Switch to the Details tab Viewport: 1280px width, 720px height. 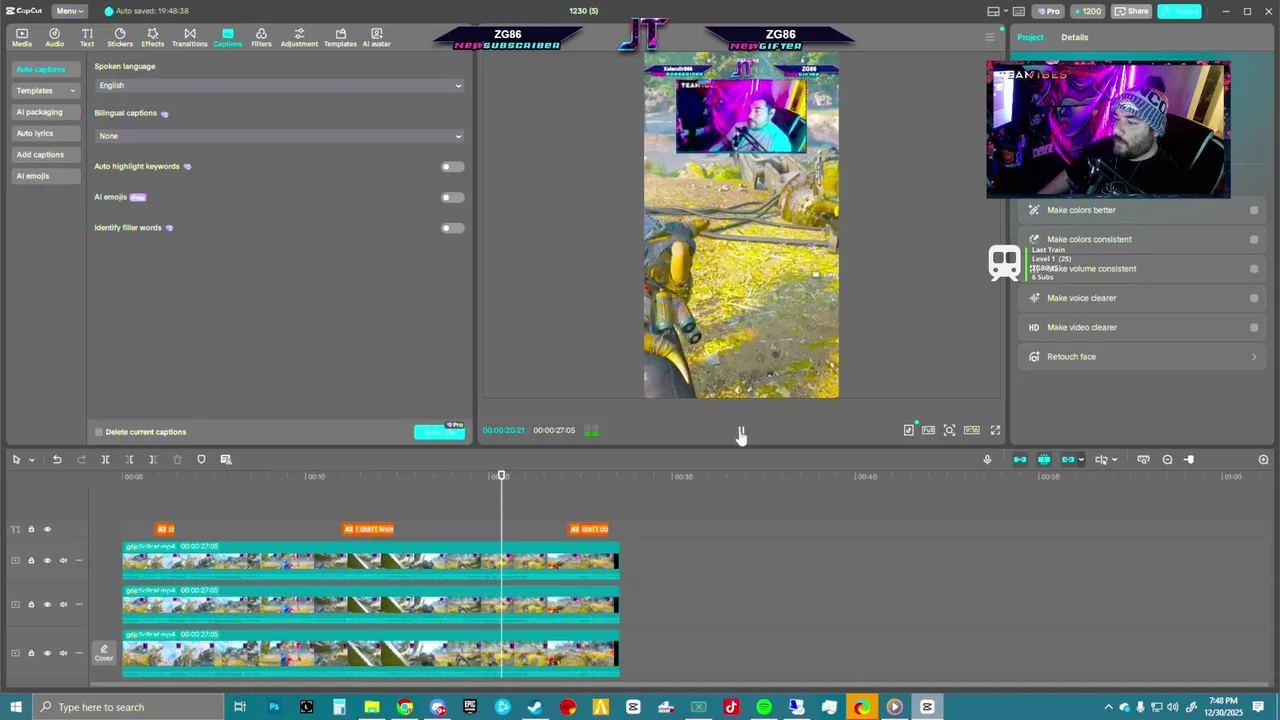[x=1075, y=38]
